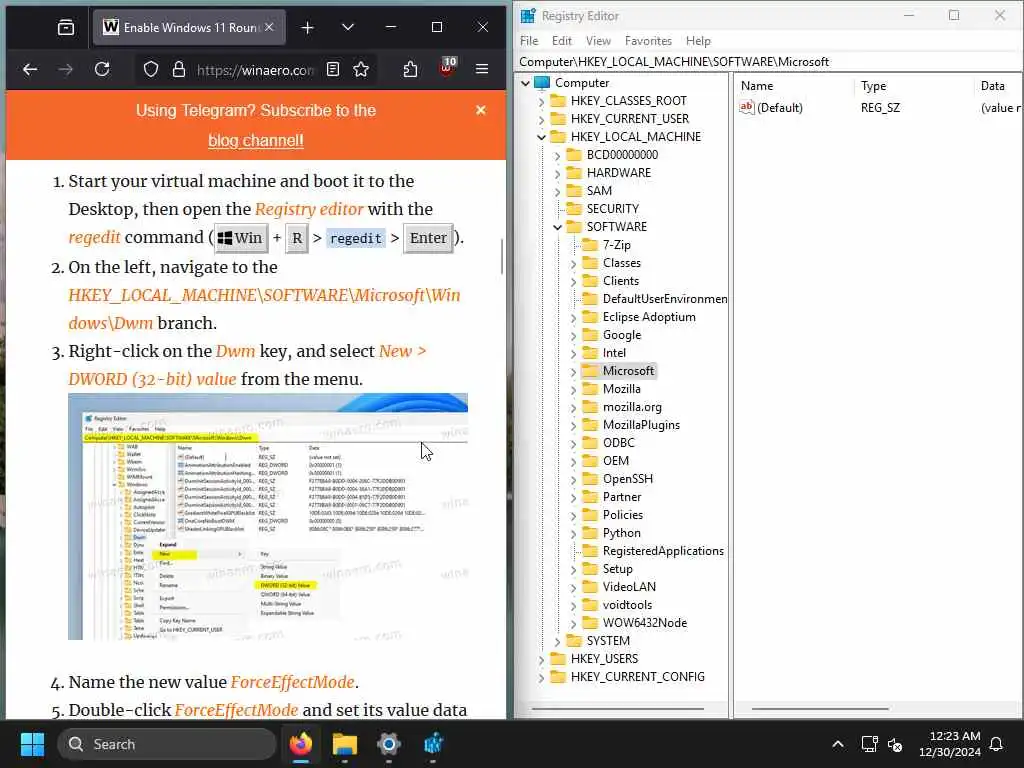Select the 7-Zip key folder icon
The width and height of the screenshot is (1024, 768).
pyautogui.click(x=590, y=244)
